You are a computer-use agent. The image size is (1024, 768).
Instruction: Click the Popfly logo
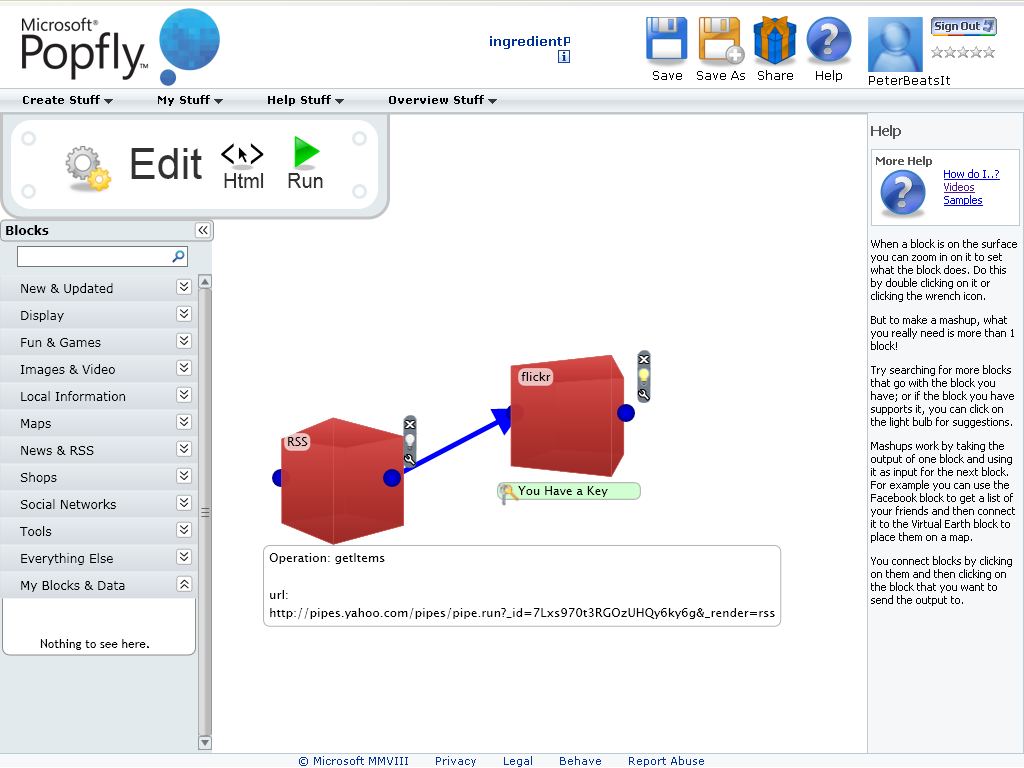(120, 46)
